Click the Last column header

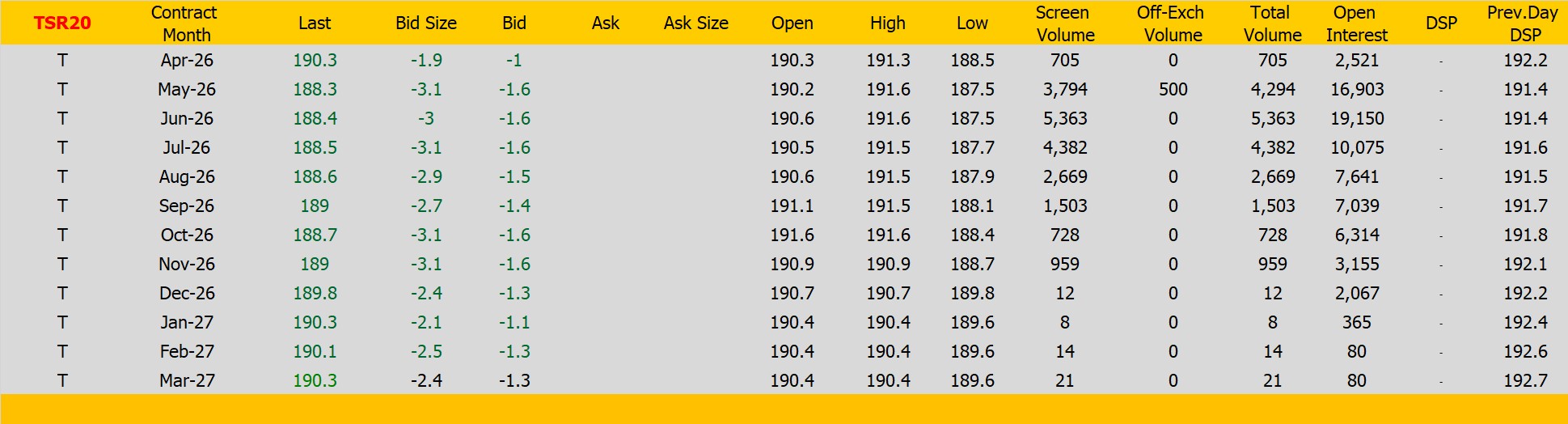click(x=315, y=23)
